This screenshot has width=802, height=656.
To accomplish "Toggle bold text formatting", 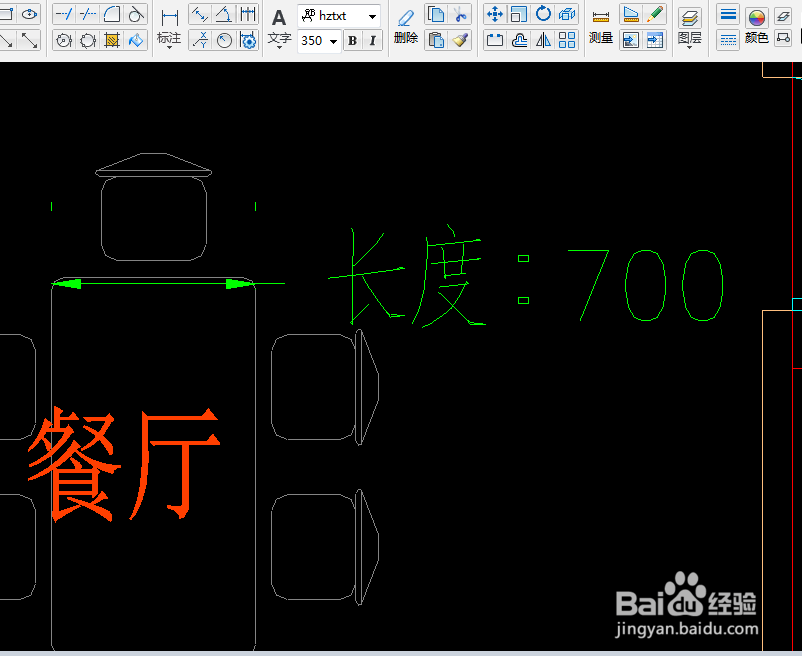I will 352,40.
